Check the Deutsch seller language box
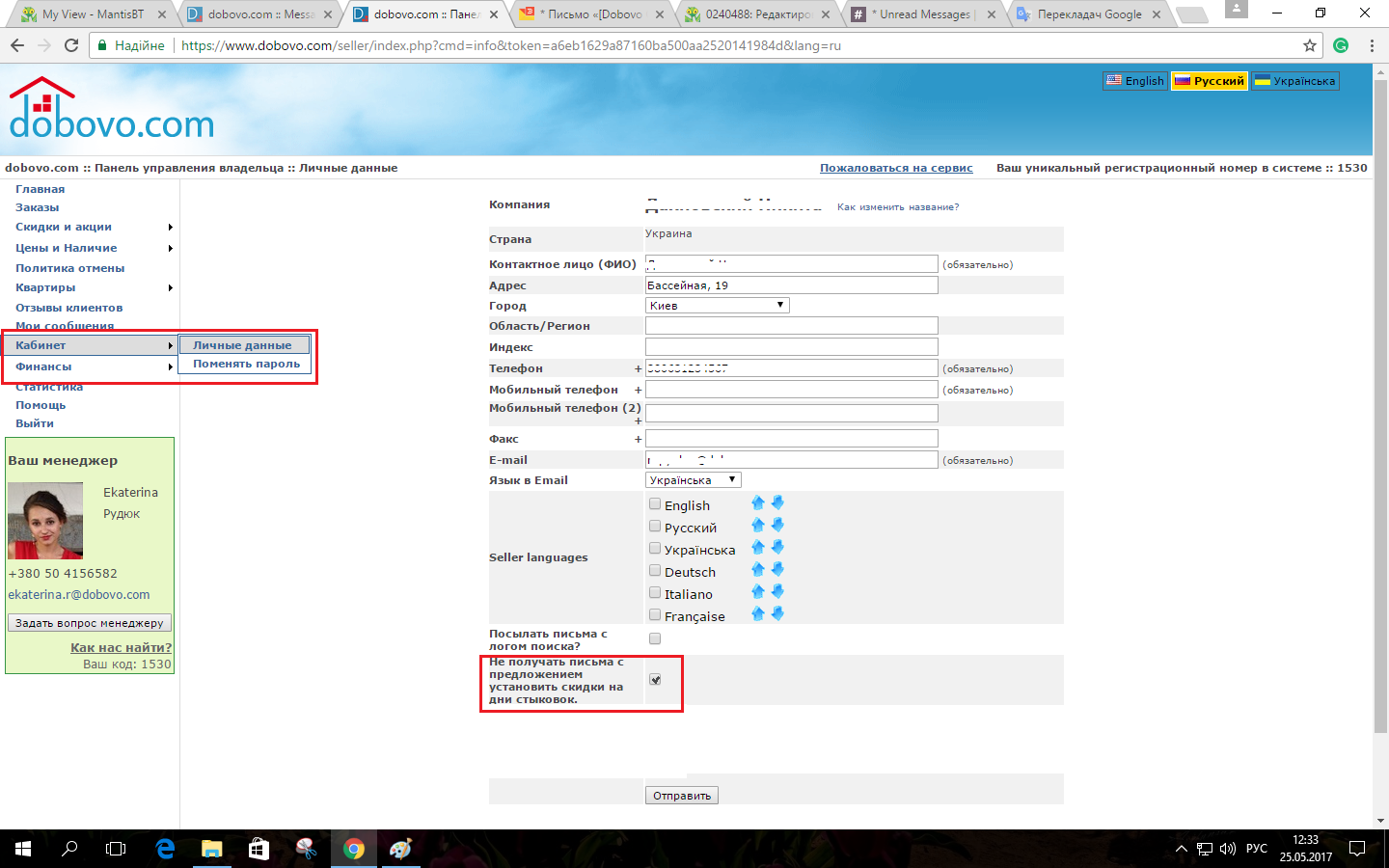Screen dimensions: 1389x868 (655, 570)
